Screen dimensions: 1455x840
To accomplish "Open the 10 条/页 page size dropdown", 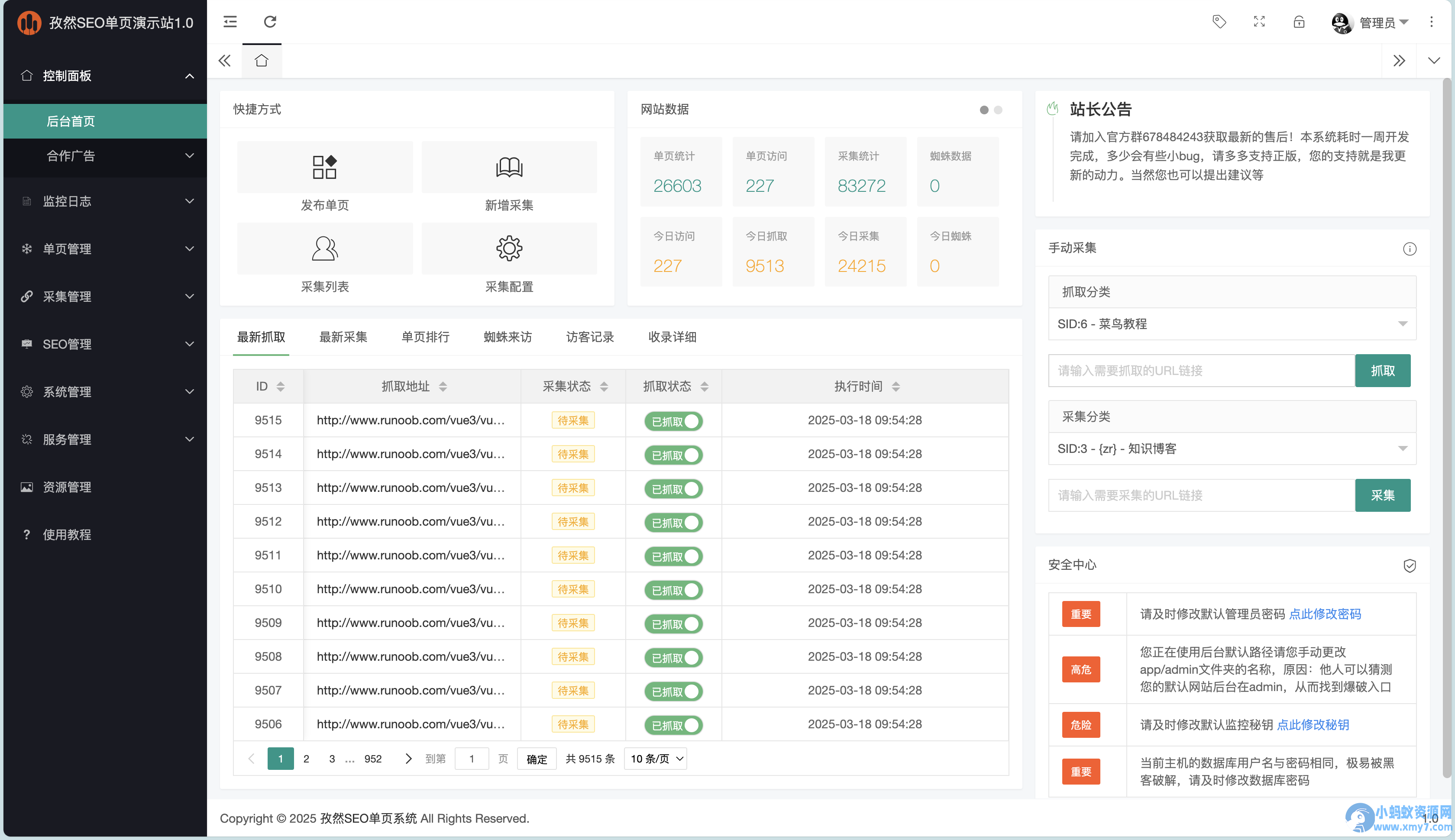I will [655, 759].
